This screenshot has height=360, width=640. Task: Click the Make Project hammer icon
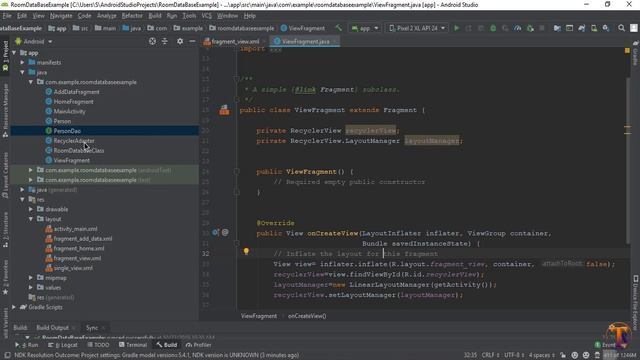pos(338,28)
